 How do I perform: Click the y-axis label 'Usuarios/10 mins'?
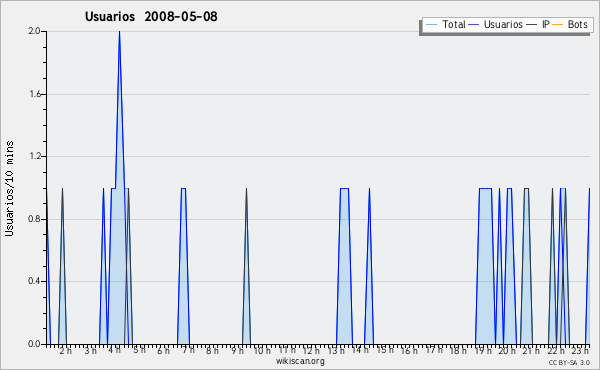coord(9,188)
